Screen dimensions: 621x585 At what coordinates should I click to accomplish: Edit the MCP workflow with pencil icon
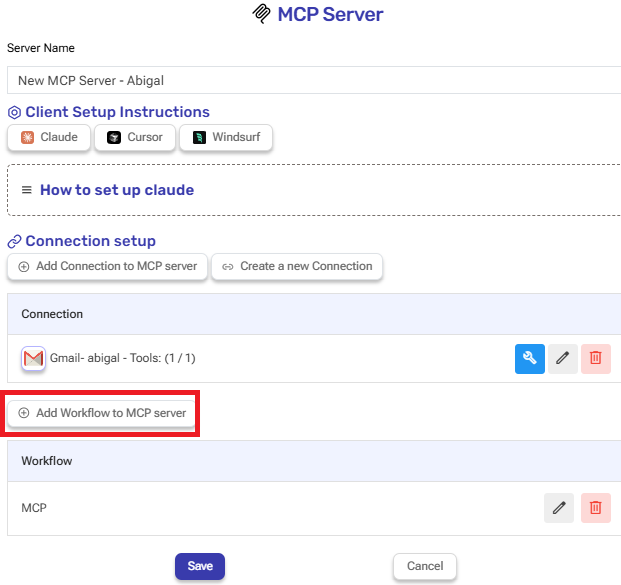tap(559, 508)
